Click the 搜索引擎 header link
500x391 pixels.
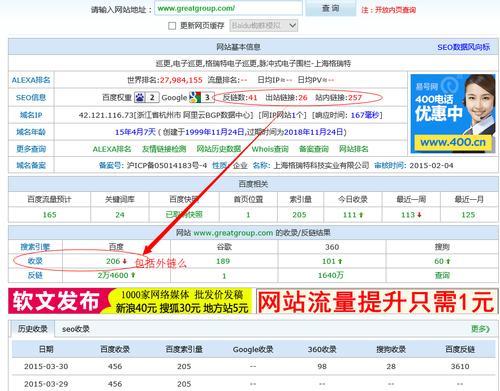pyautogui.click(x=35, y=247)
